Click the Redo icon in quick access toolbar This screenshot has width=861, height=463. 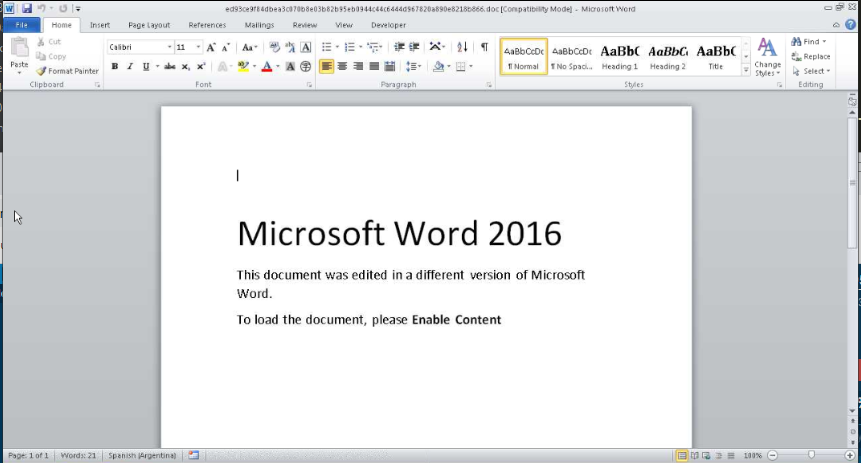(63, 8)
